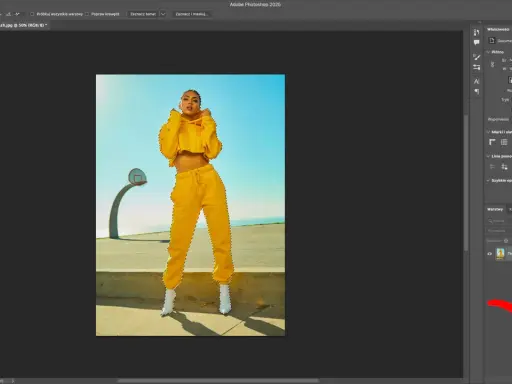Click the document icon in Properties panel
The height and width of the screenshot is (384, 512).
[492, 41]
